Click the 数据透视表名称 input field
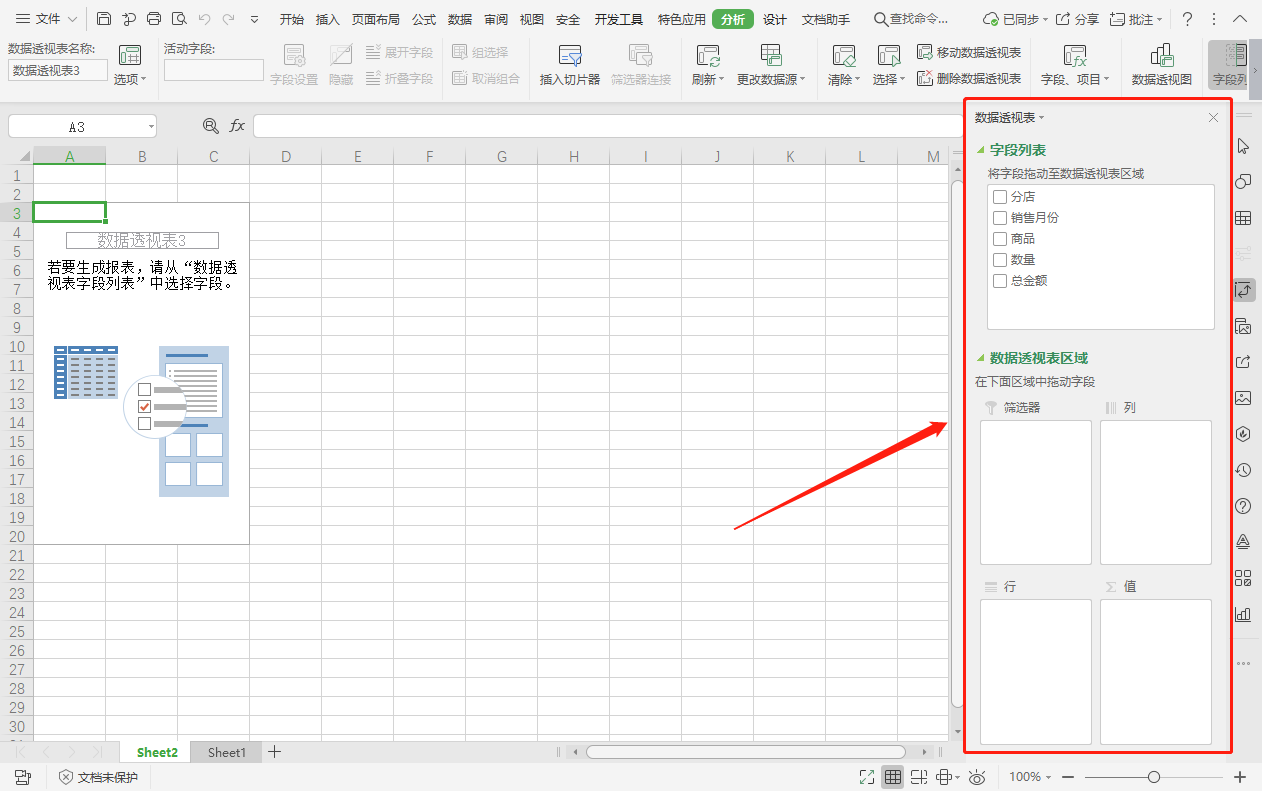This screenshot has height=791, width=1262. click(x=58, y=70)
